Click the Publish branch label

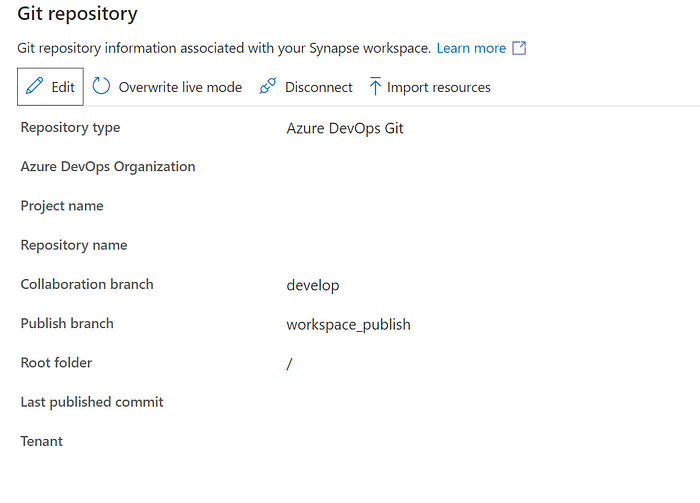pos(67,323)
